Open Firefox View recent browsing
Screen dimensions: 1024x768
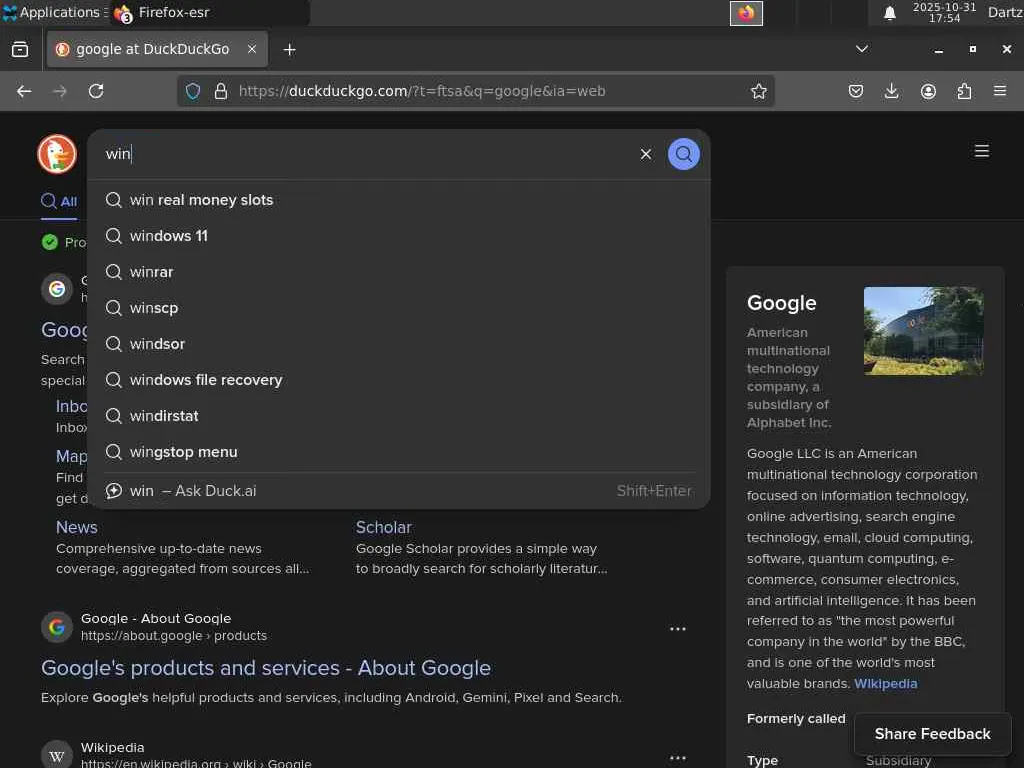point(20,50)
